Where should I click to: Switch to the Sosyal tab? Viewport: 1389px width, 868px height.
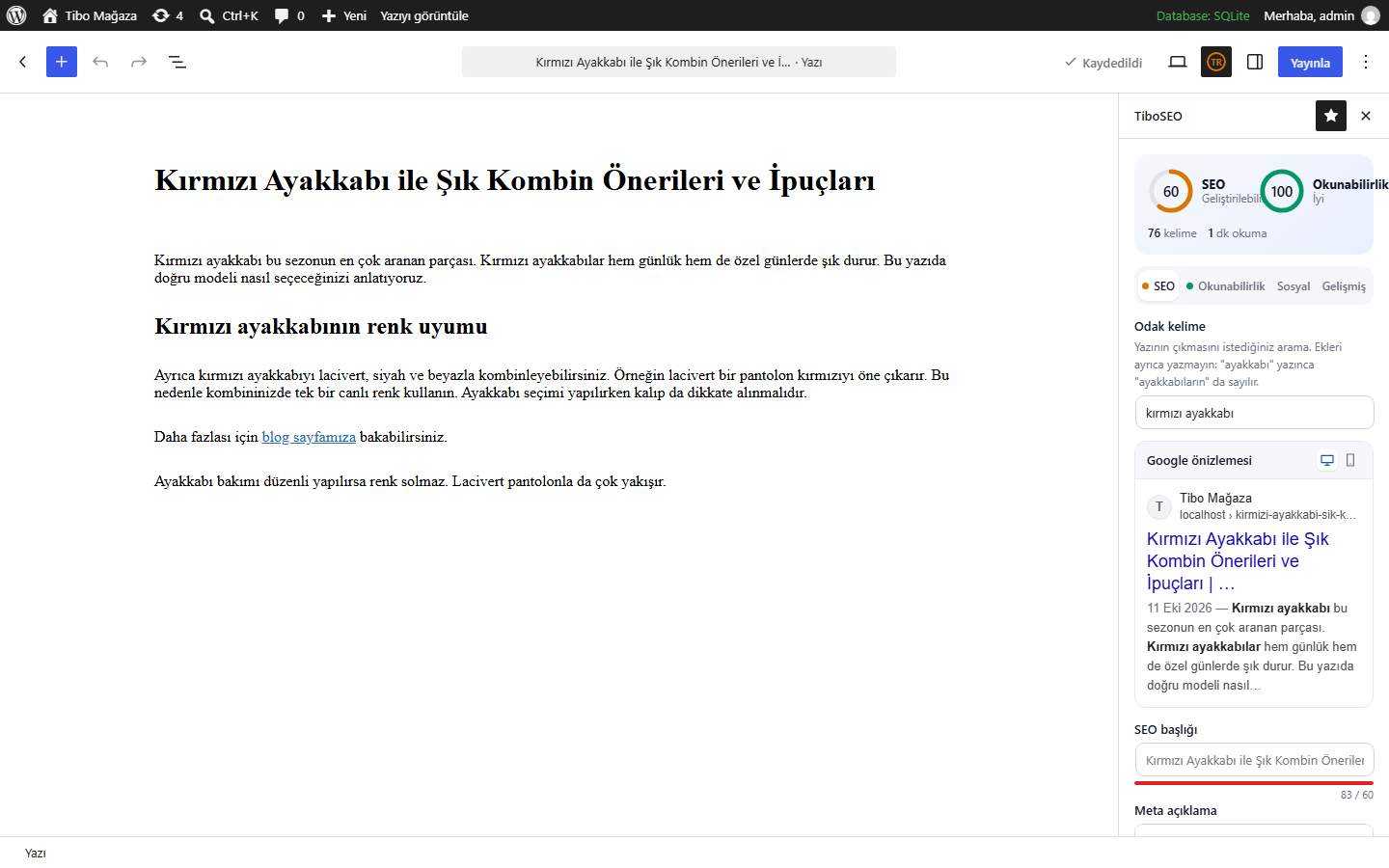(1294, 286)
